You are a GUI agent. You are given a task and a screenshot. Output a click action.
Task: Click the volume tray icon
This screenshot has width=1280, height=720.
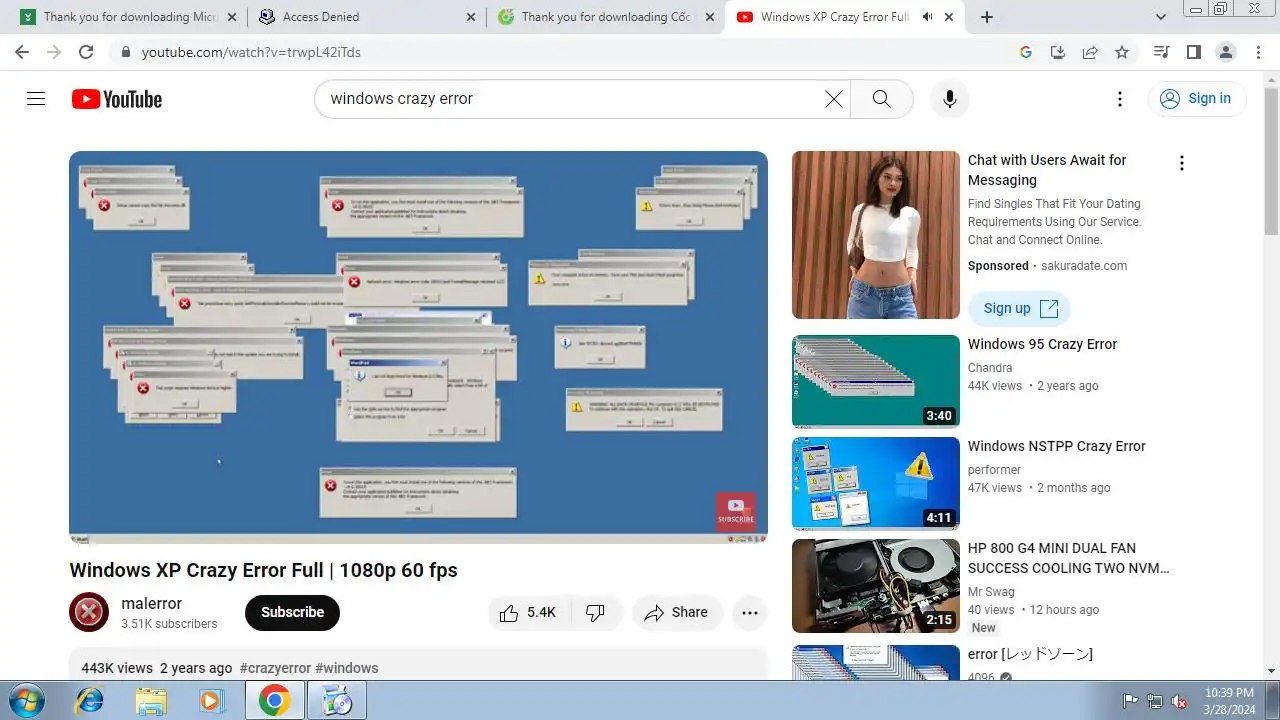coord(1179,701)
